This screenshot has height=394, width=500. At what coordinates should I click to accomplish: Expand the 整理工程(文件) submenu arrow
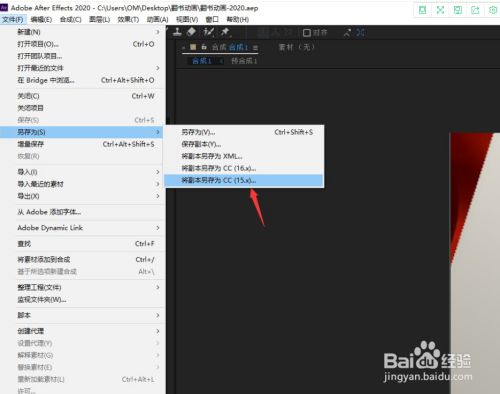coord(158,287)
